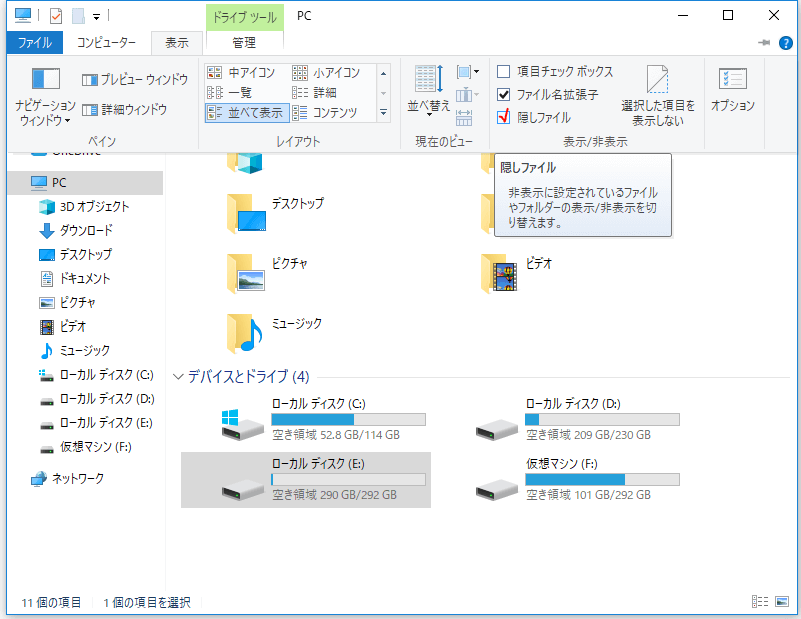Switch to the Manage (管理) tab
This screenshot has width=801, height=619.
pos(244,43)
